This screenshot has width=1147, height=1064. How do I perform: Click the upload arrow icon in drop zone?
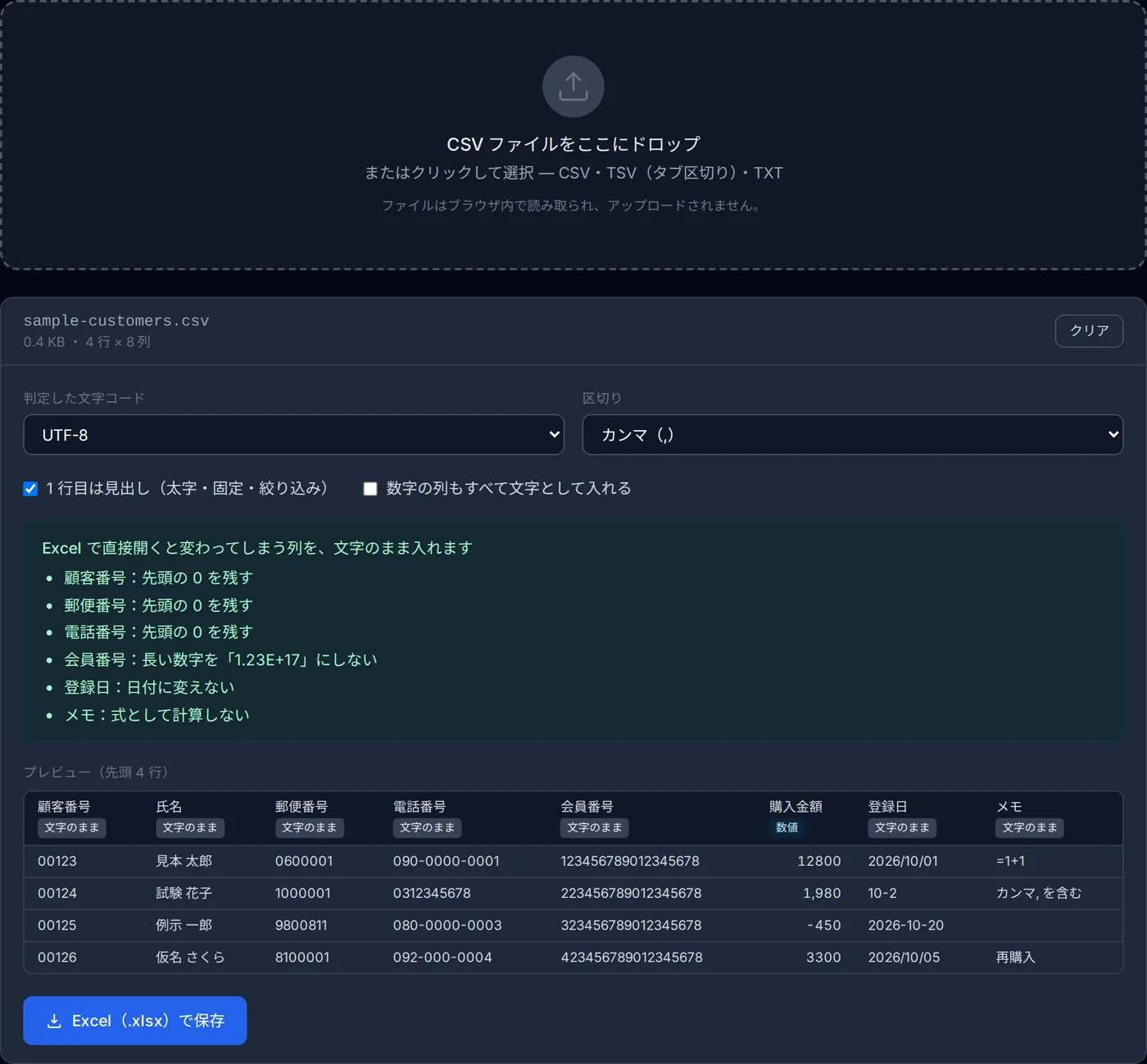573,86
